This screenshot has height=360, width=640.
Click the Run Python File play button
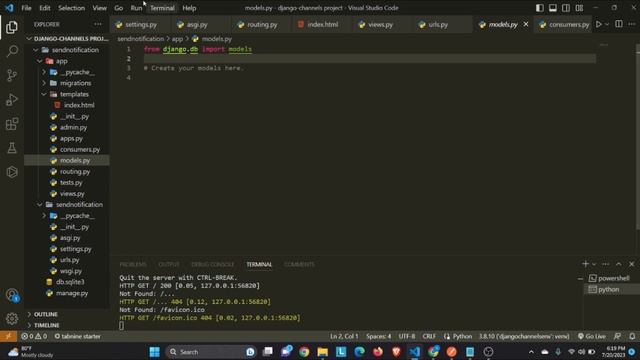tap(598, 24)
